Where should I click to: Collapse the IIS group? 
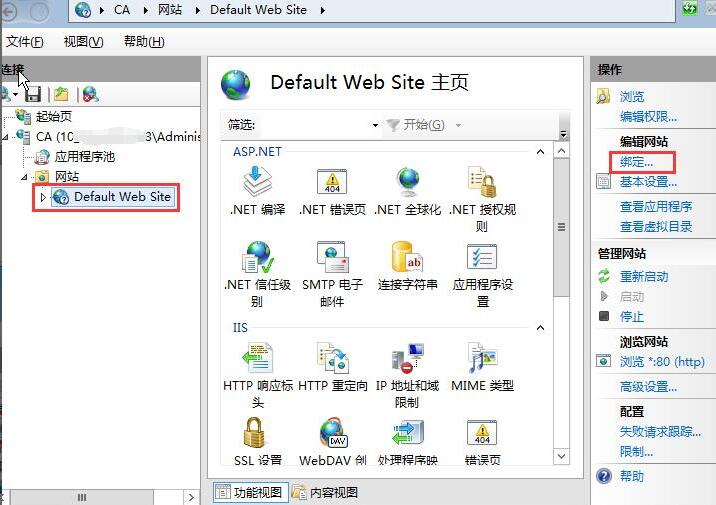(x=540, y=327)
